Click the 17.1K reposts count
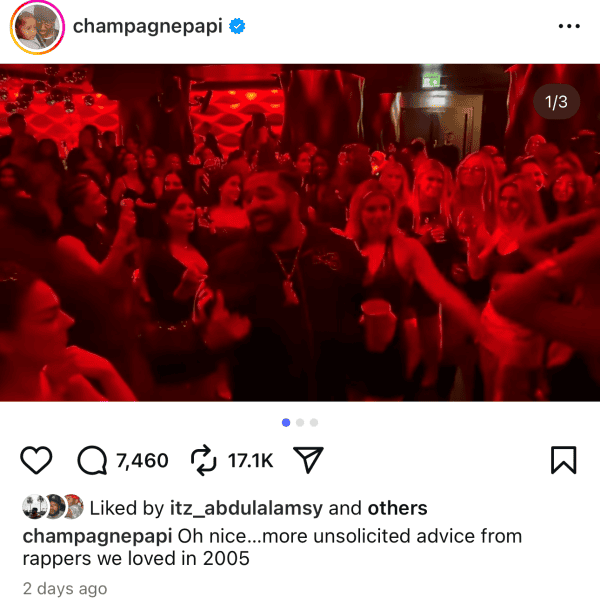The width and height of the screenshot is (600, 611). [251, 461]
